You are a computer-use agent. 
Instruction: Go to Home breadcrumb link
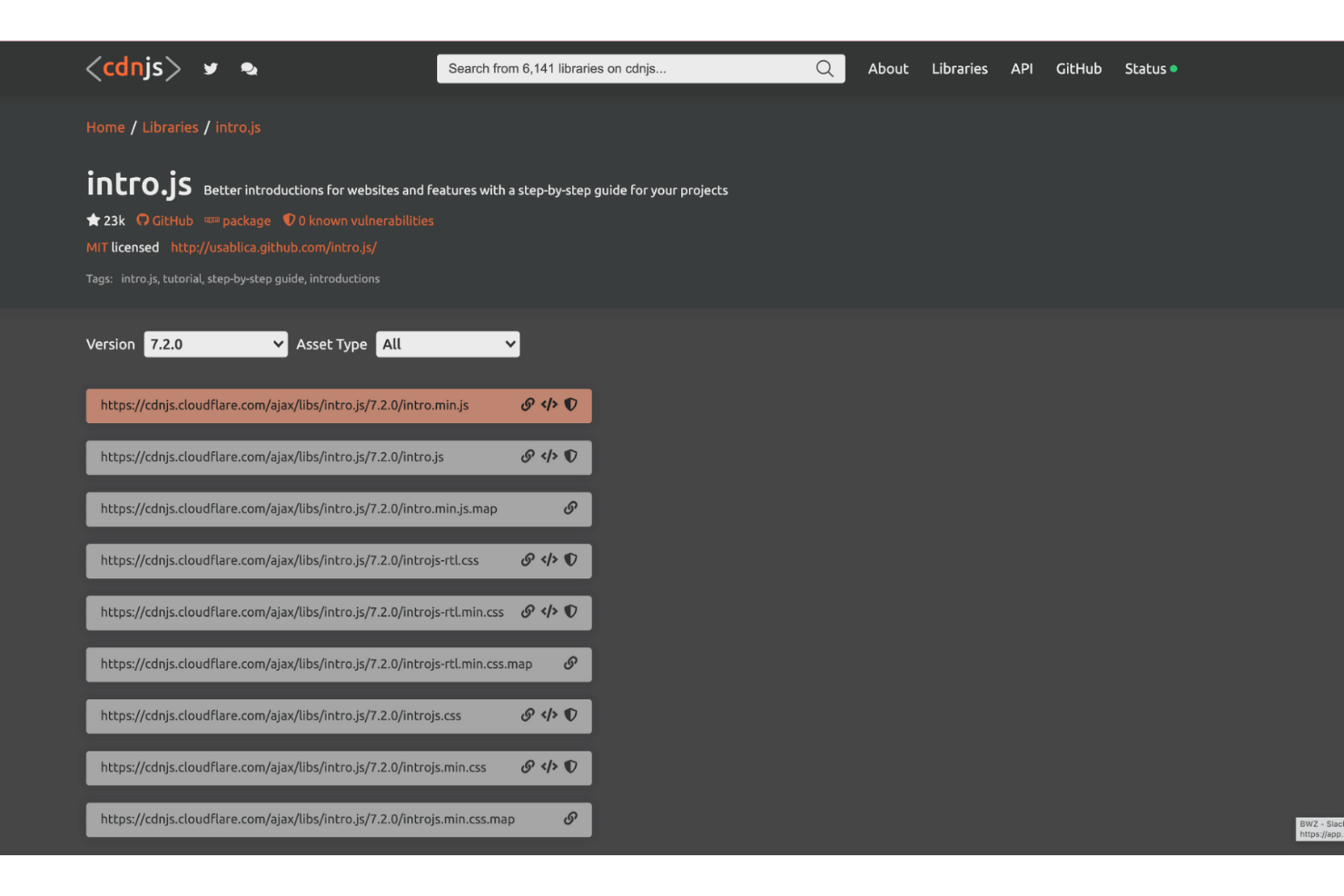click(x=105, y=127)
